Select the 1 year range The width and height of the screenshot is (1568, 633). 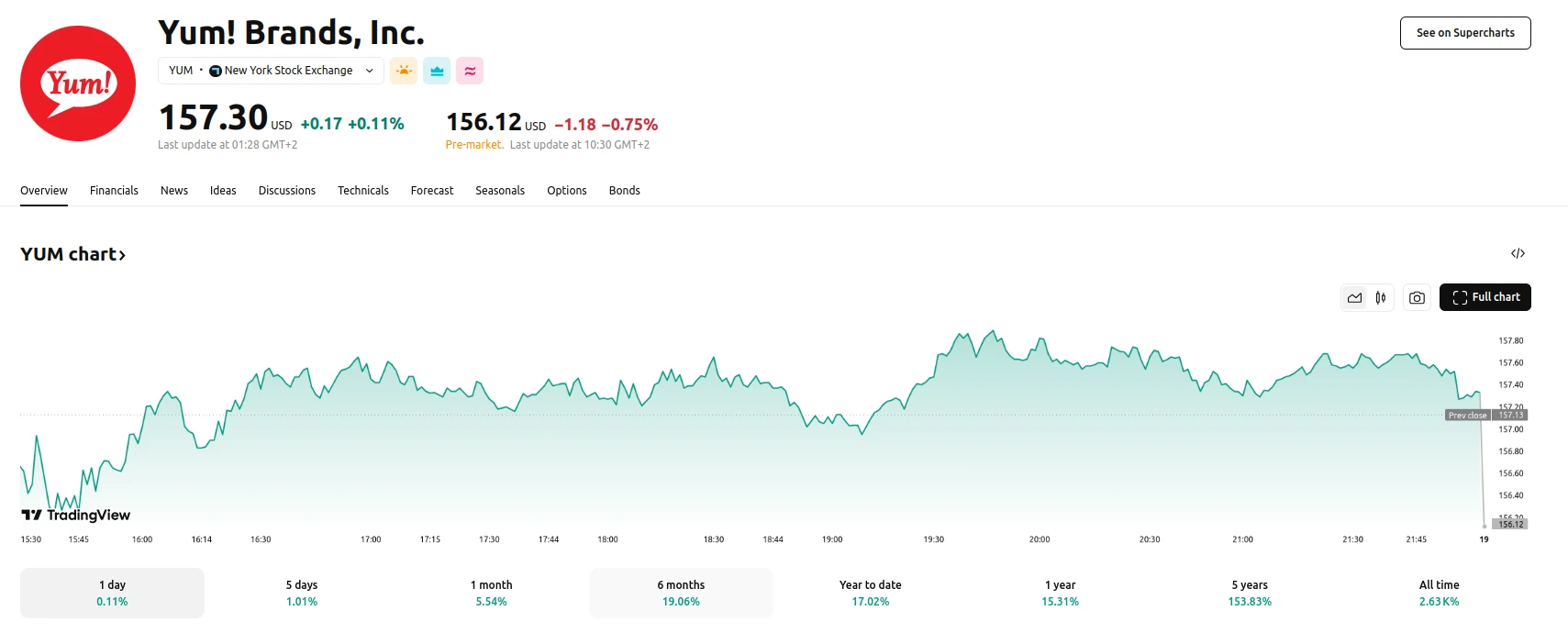pyautogui.click(x=1061, y=593)
